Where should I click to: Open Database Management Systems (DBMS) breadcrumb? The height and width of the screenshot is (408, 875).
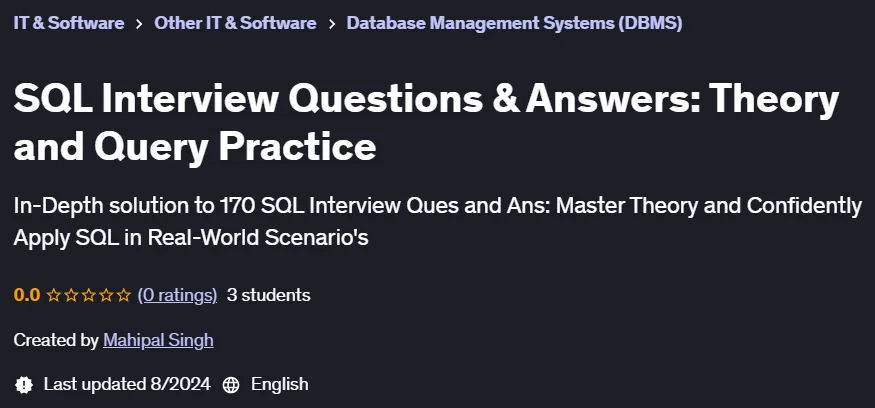tap(514, 23)
